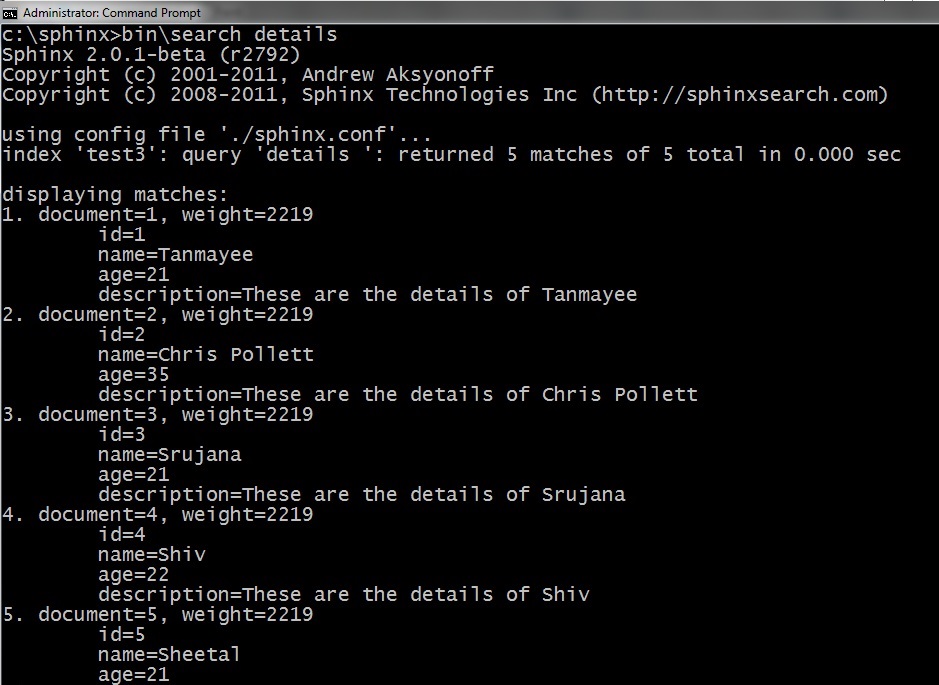Viewport: 939px width, 685px height.
Task: Click the Administrator: Command Prompt title bar
Action: (x=470, y=13)
